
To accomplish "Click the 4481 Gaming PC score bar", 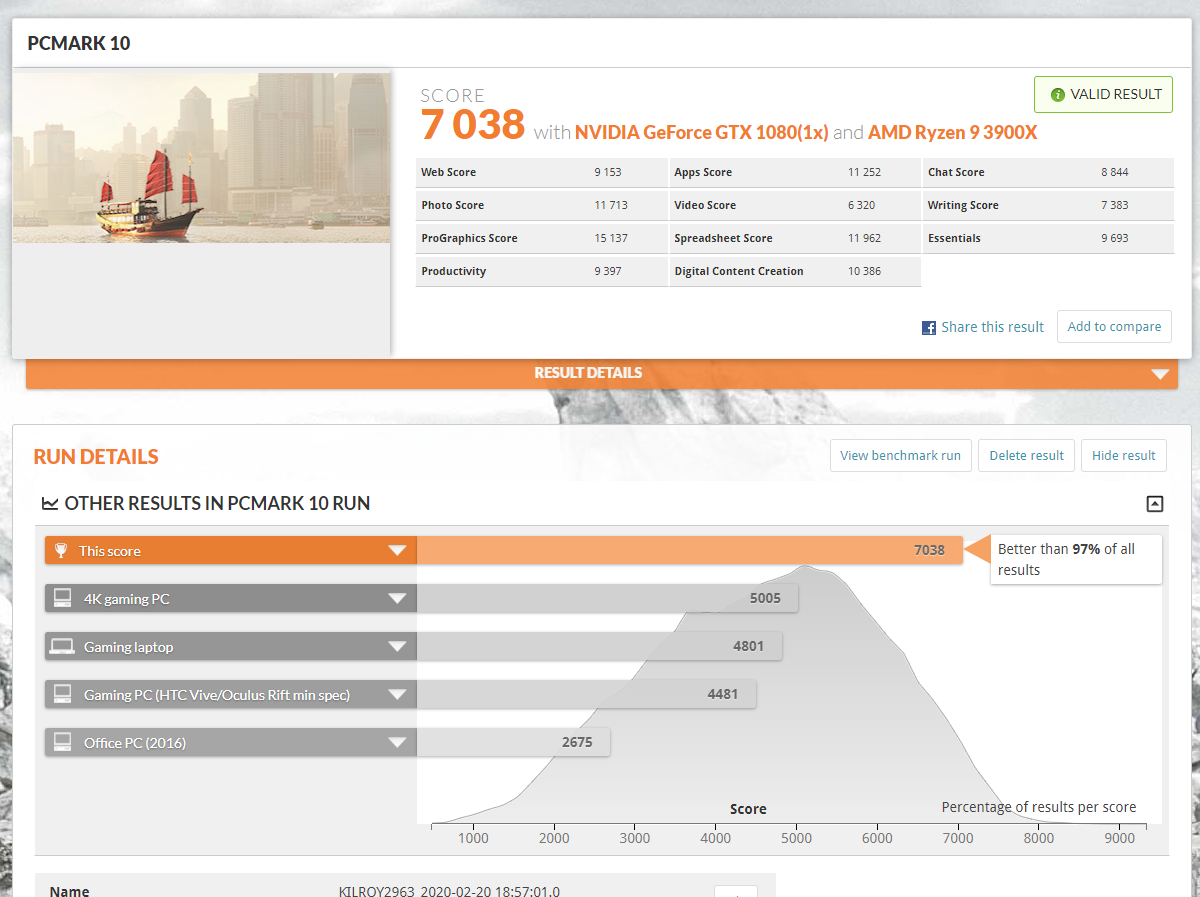I will (x=586, y=694).
